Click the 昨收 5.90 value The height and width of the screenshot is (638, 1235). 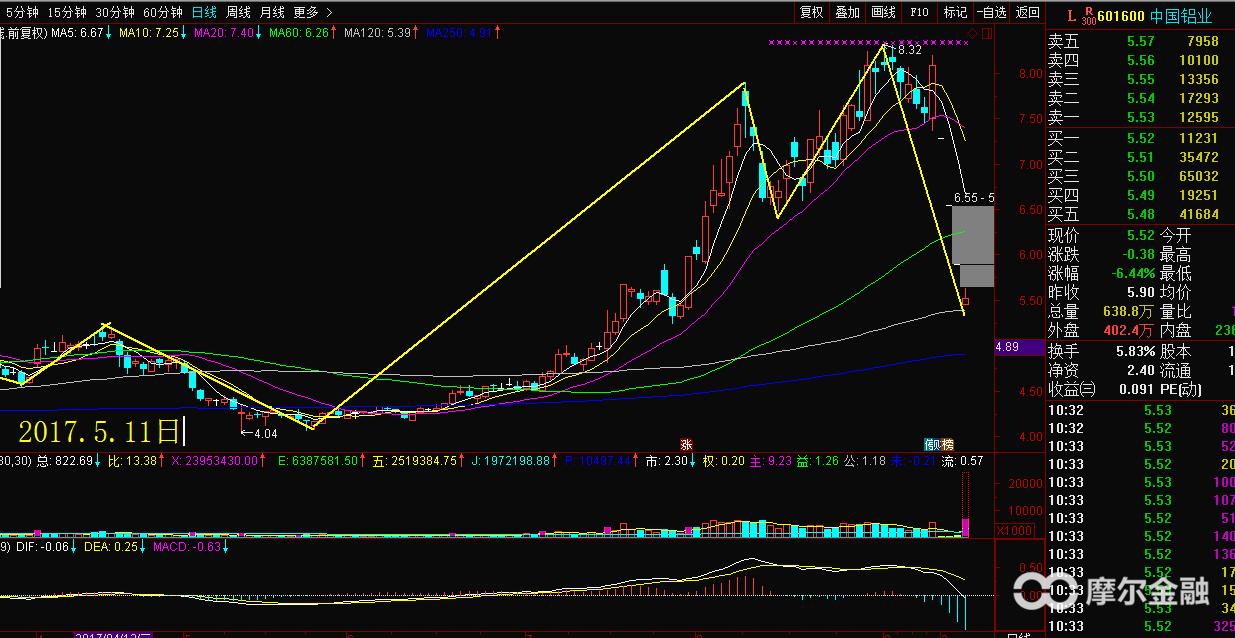(1140, 293)
